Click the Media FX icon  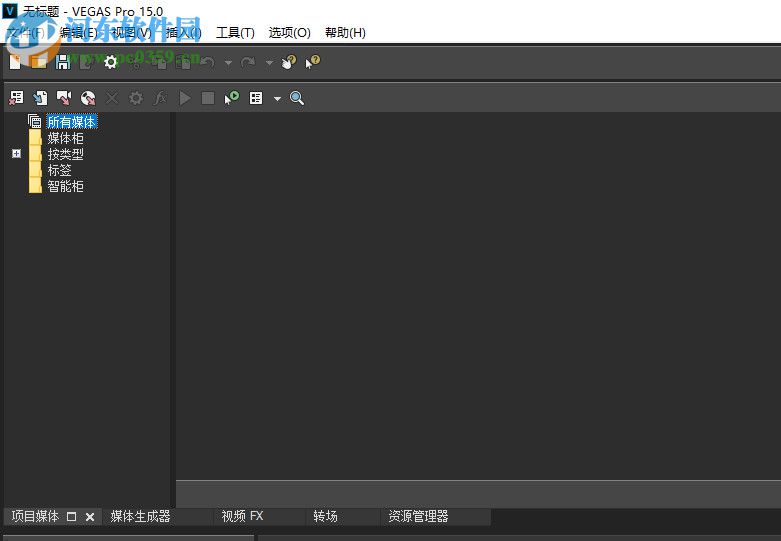pyautogui.click(x=160, y=98)
